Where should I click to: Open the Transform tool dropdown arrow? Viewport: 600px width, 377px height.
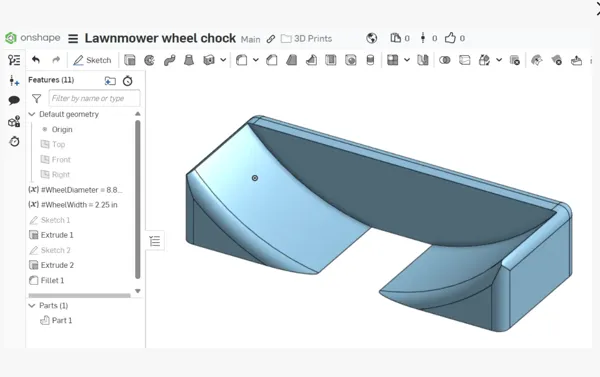pos(499,60)
